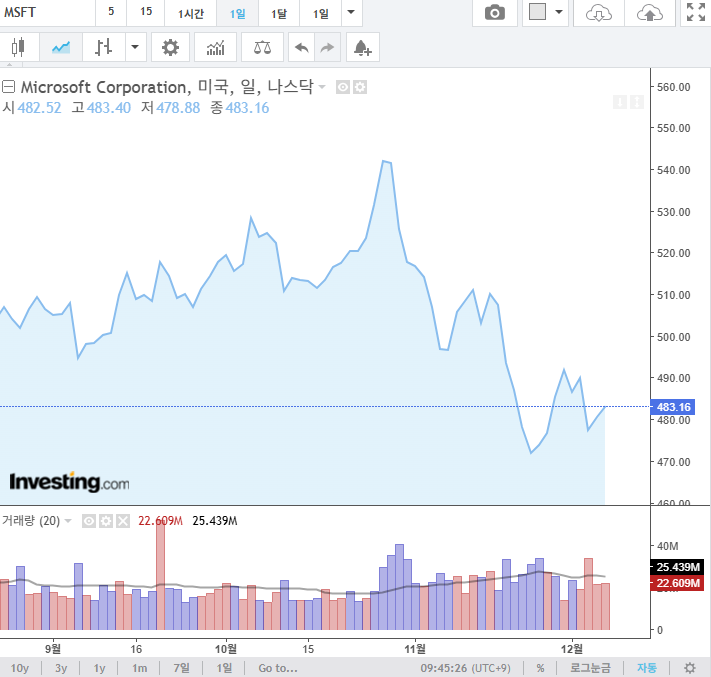Toggle visibility of the volume indicator
Screen dimensions: 711x677
(x=88, y=521)
